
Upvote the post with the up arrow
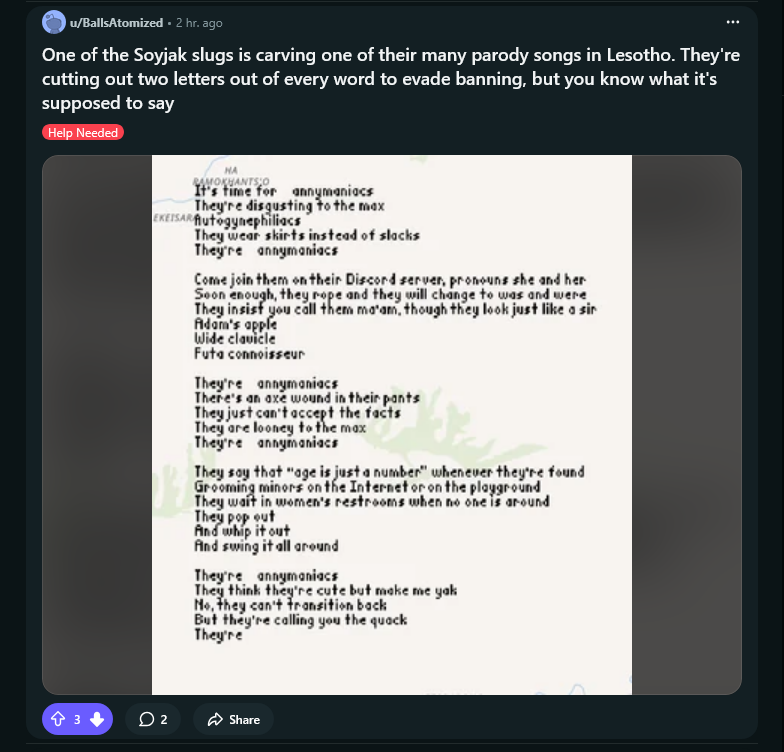[58, 719]
